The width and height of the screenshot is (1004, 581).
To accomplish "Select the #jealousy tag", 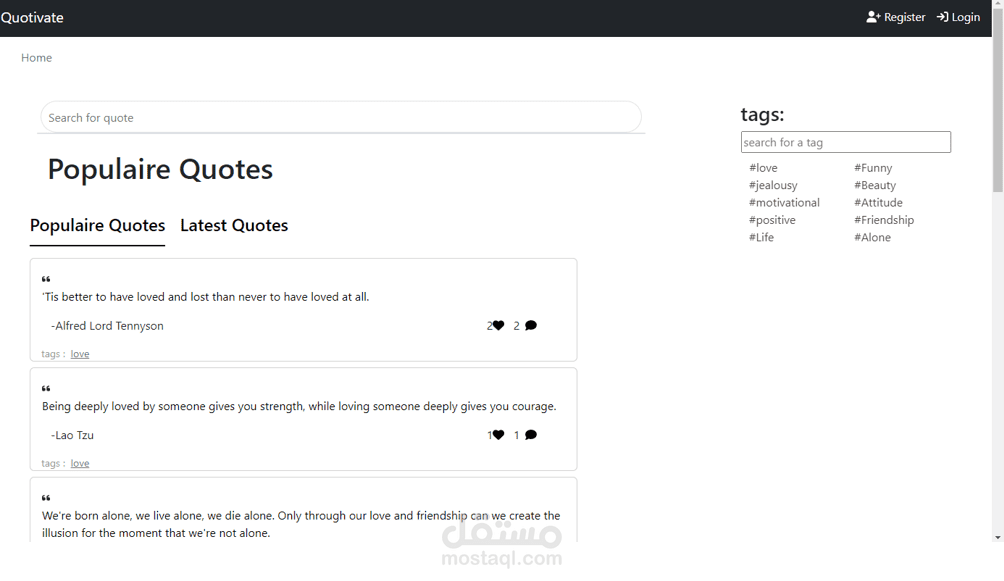I will coord(773,185).
